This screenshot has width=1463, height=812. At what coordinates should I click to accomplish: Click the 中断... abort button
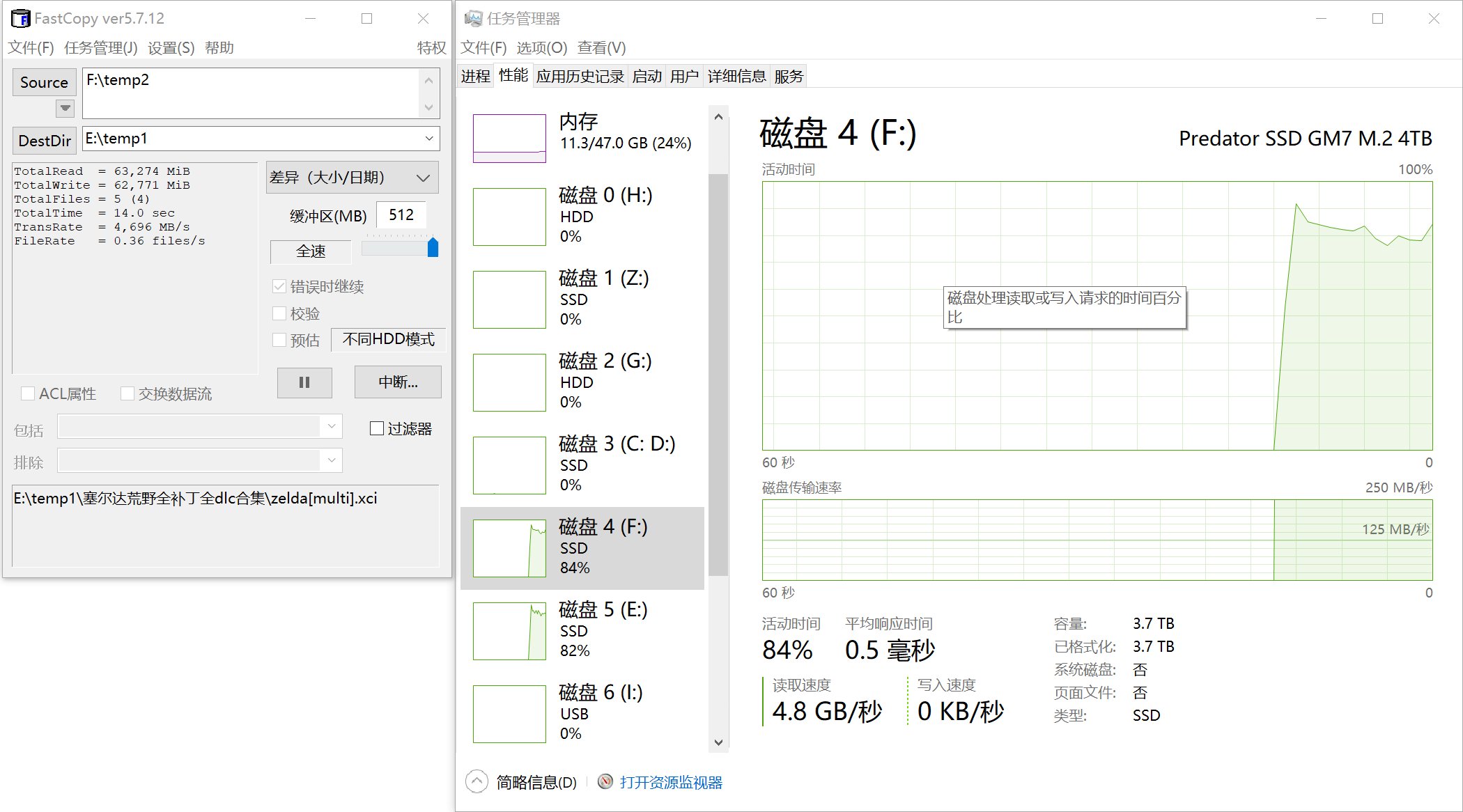coord(398,382)
